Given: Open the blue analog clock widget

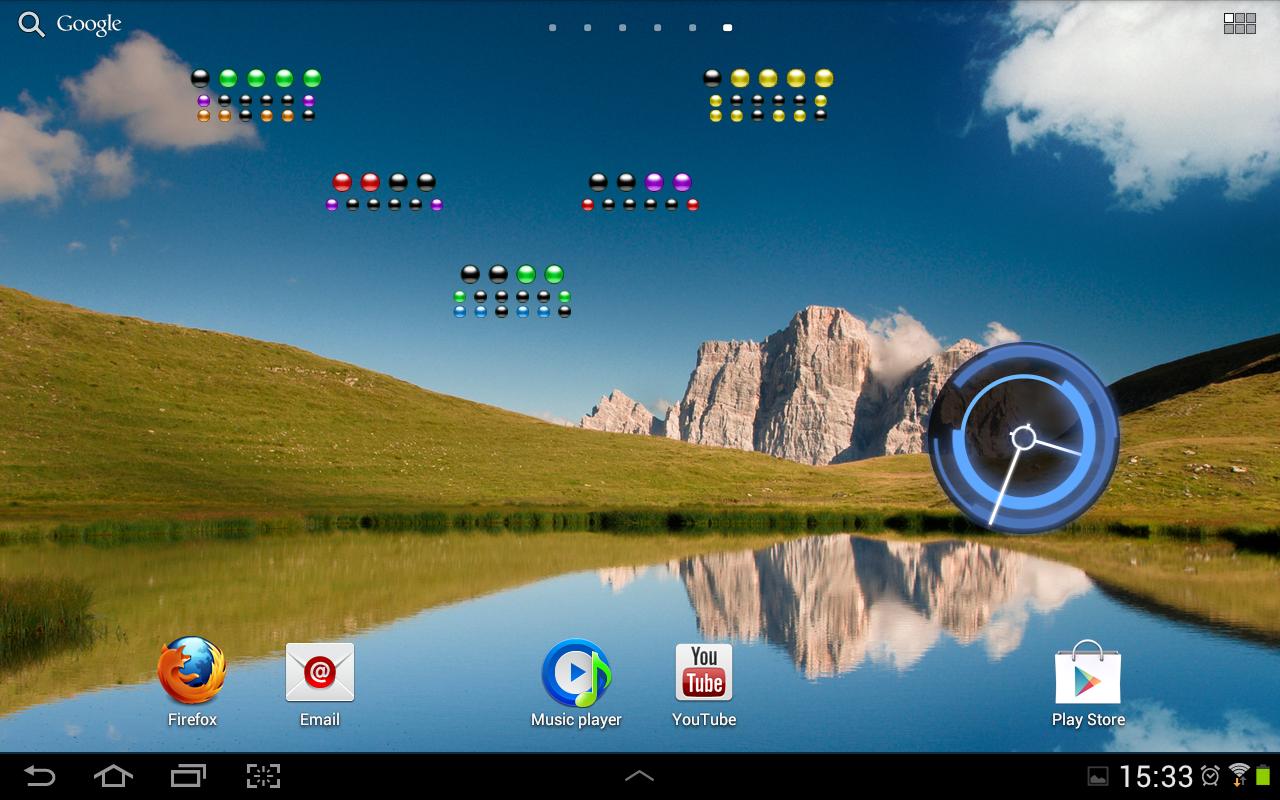Looking at the screenshot, I should click(x=1023, y=439).
